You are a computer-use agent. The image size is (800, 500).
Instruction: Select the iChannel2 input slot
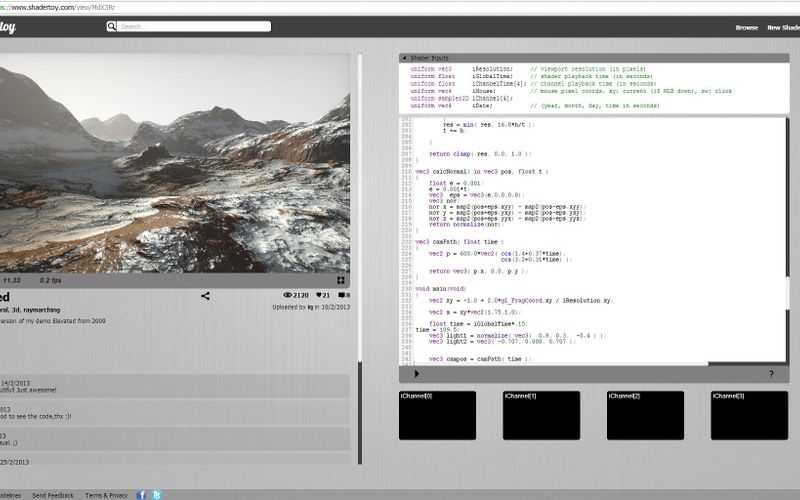click(645, 415)
